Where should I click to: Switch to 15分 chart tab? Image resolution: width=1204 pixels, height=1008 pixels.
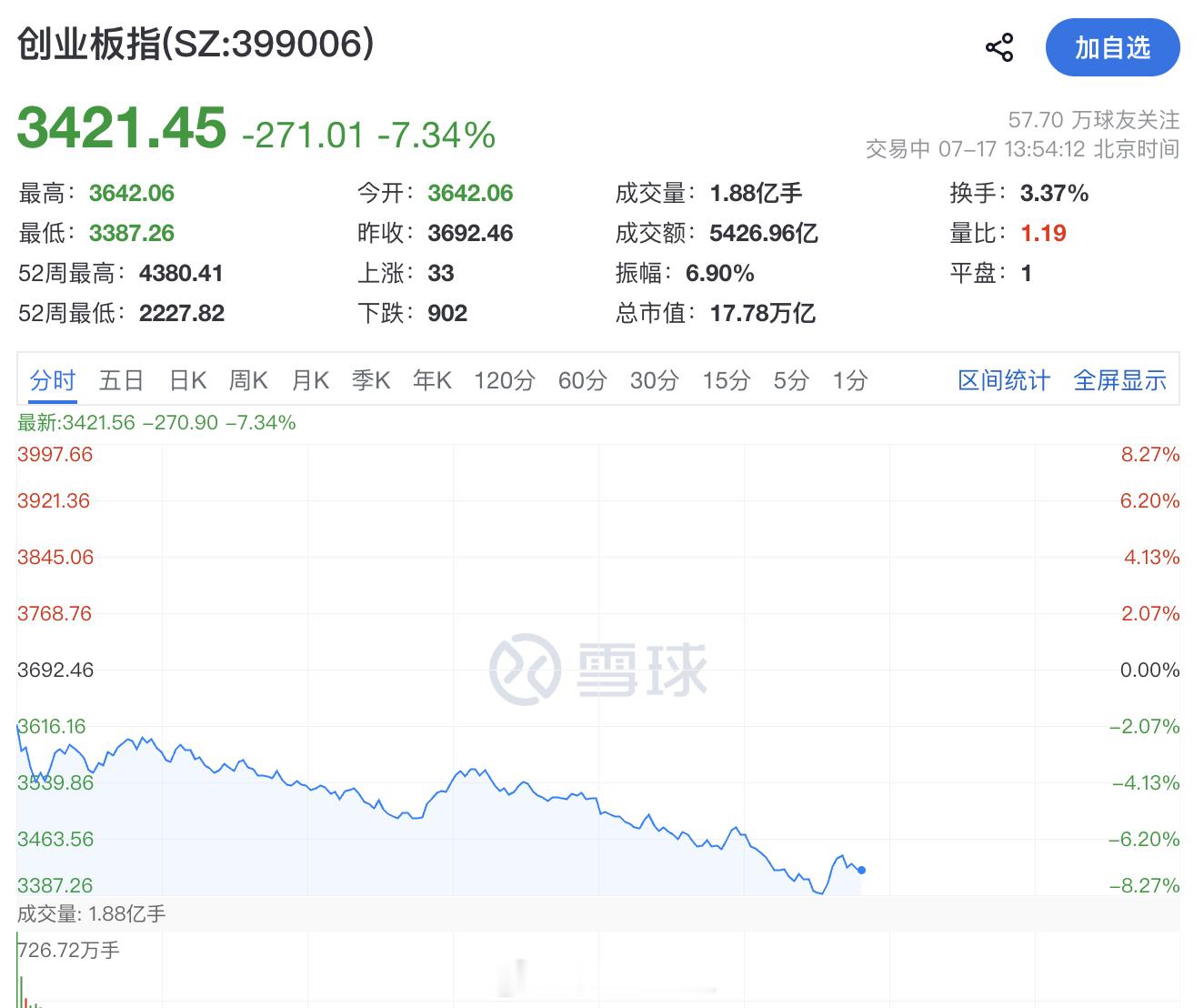(x=726, y=380)
